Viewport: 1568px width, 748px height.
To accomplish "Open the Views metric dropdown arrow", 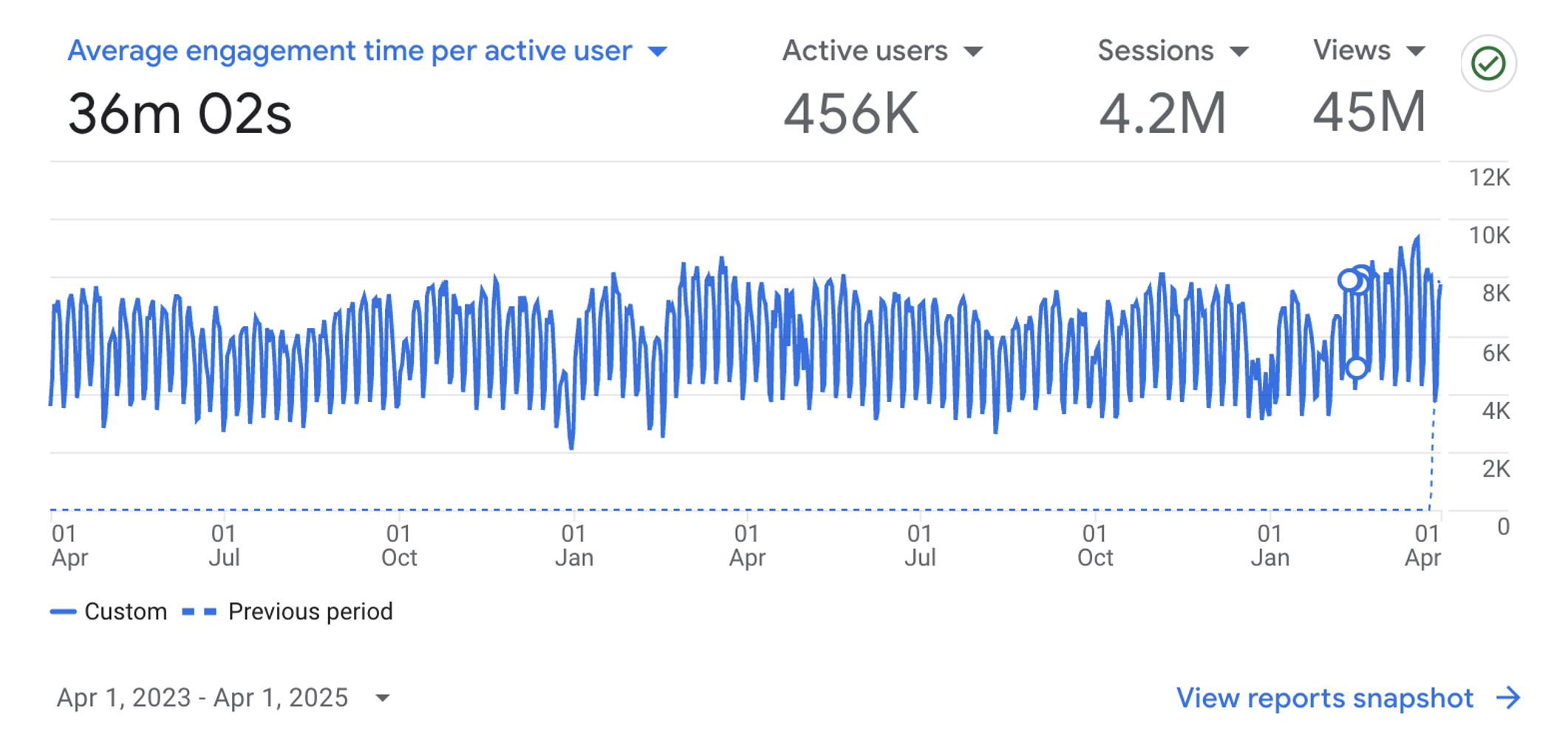I will (1416, 50).
